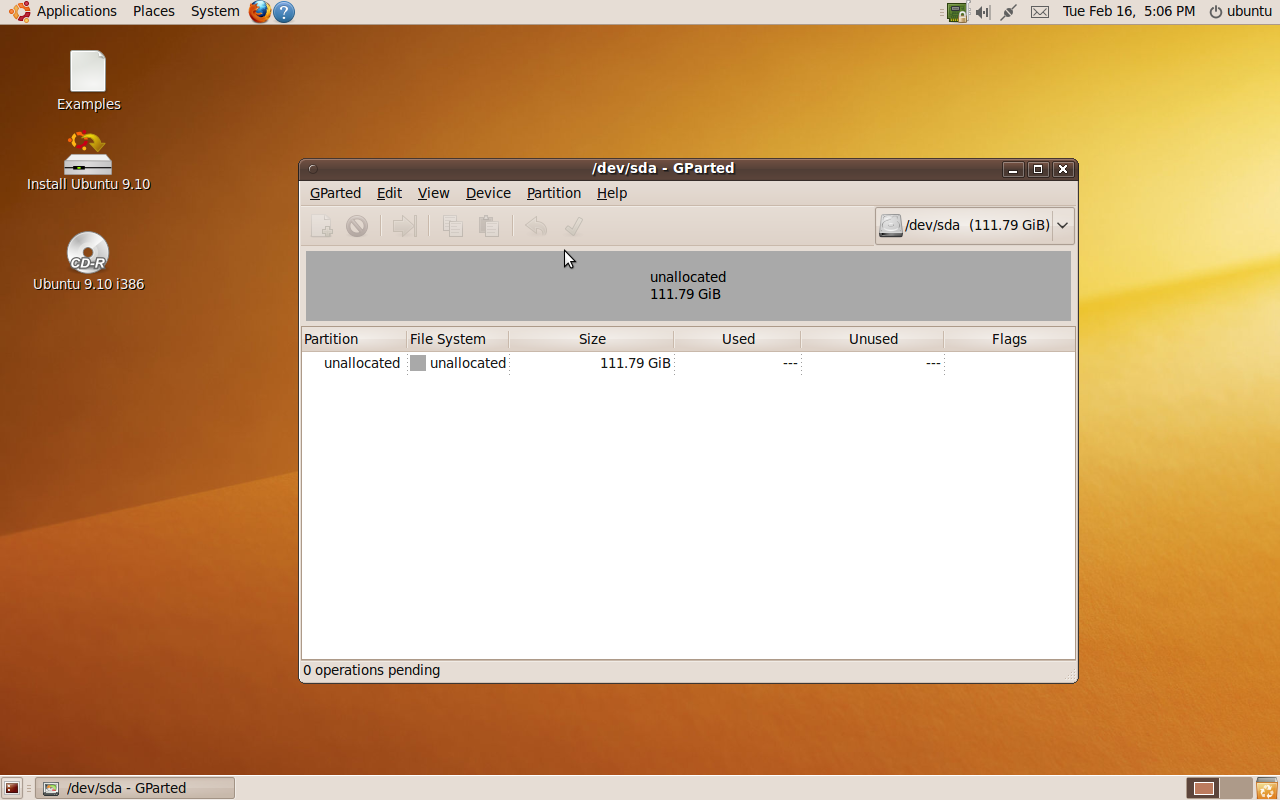Sort by the Flags column header

(1009, 339)
